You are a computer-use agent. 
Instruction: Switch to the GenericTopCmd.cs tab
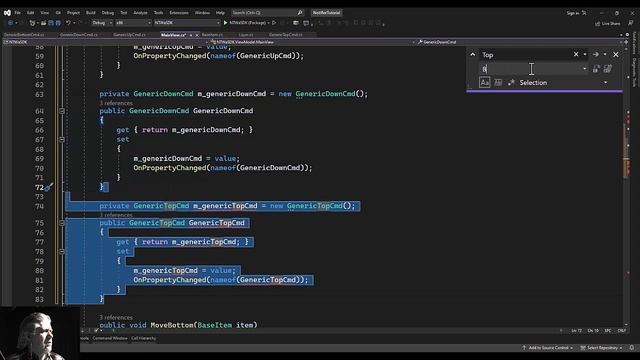(286, 35)
